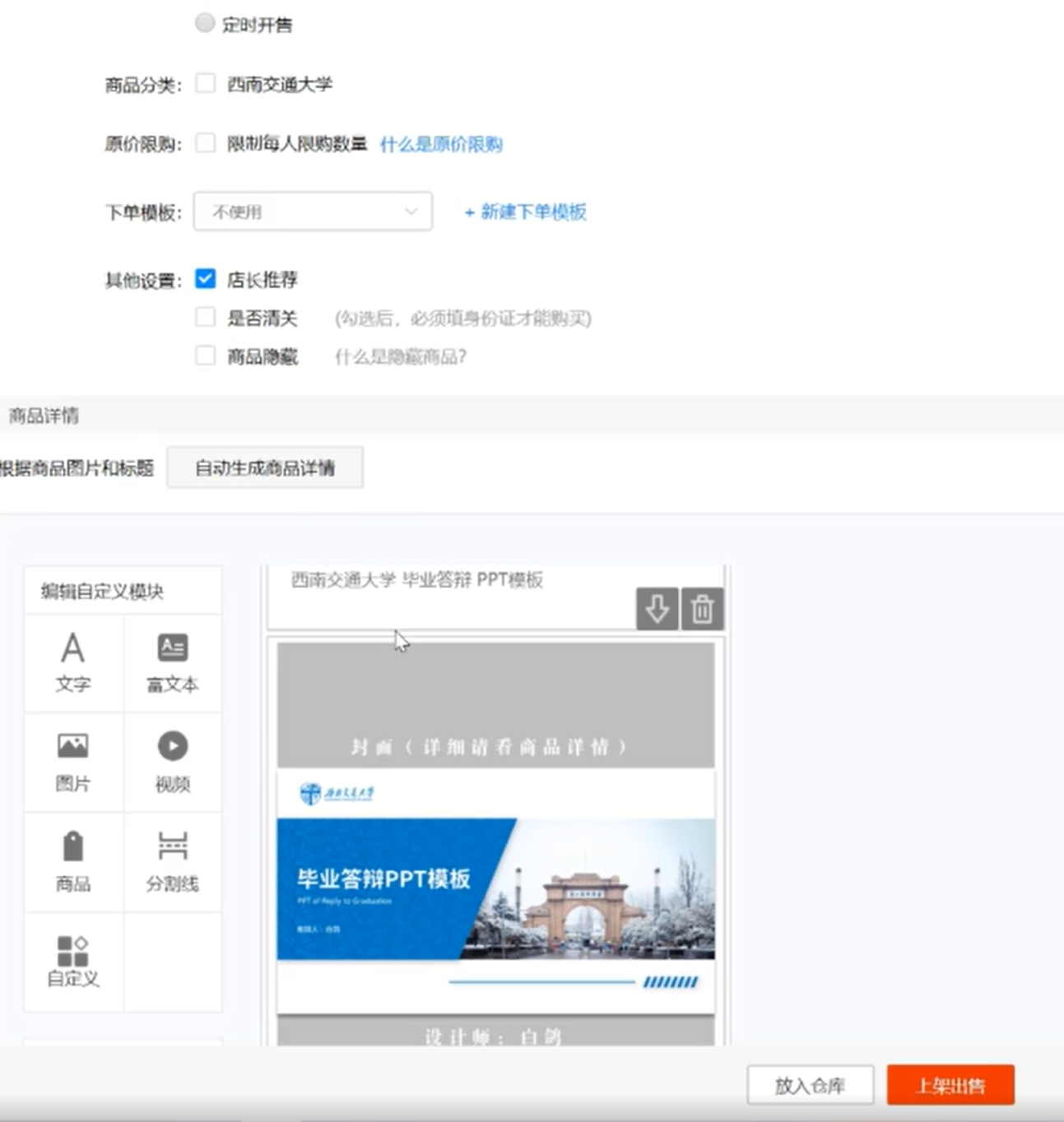Move the title module down with arrow icon
This screenshot has width=1064, height=1122.
click(657, 610)
